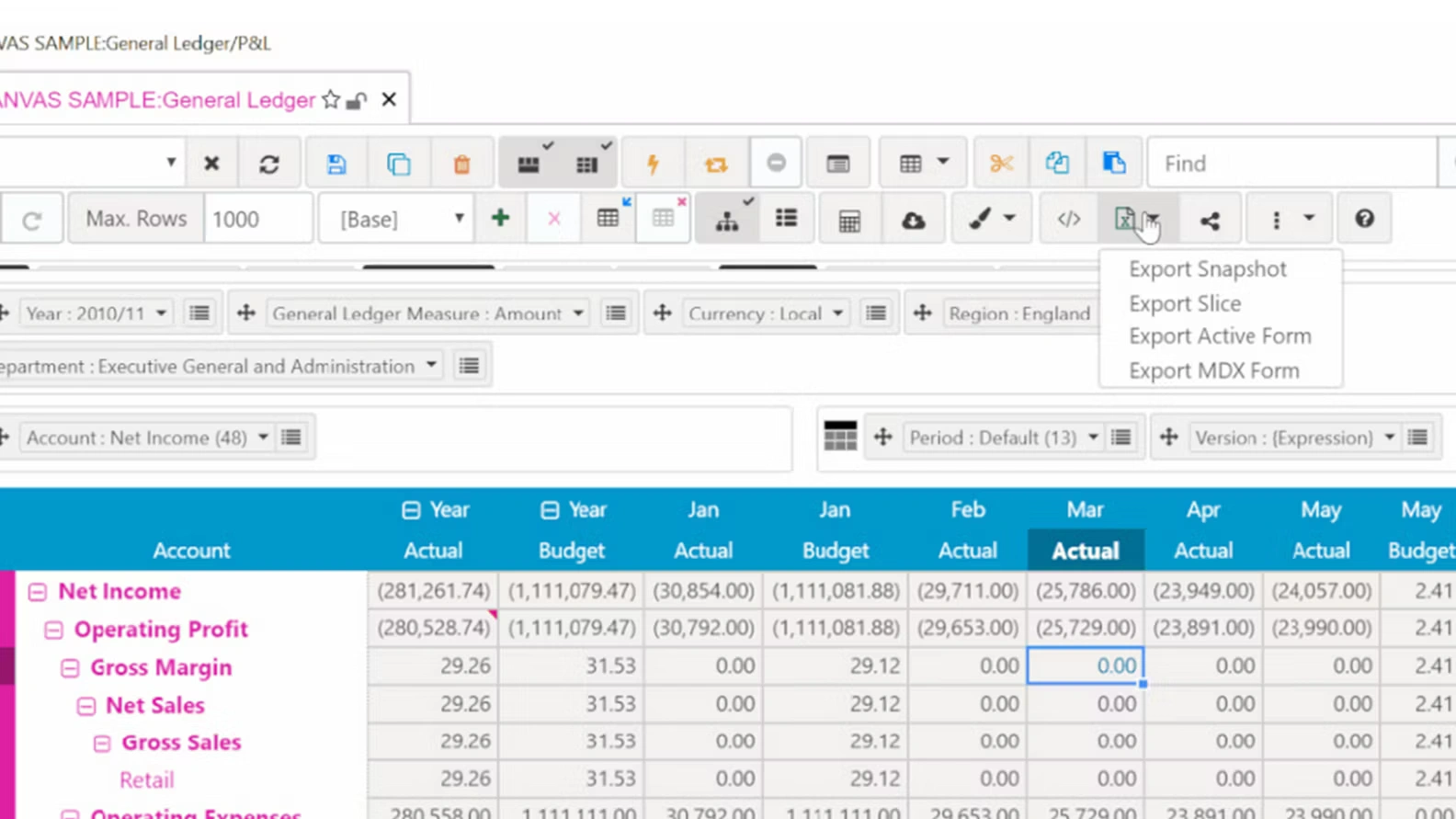Click the scissors cut icon
Viewport: 1456px width, 819px height.
(x=1001, y=164)
